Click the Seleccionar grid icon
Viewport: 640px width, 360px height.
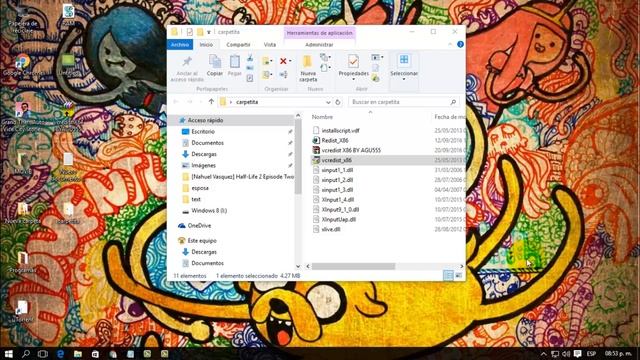pos(404,60)
